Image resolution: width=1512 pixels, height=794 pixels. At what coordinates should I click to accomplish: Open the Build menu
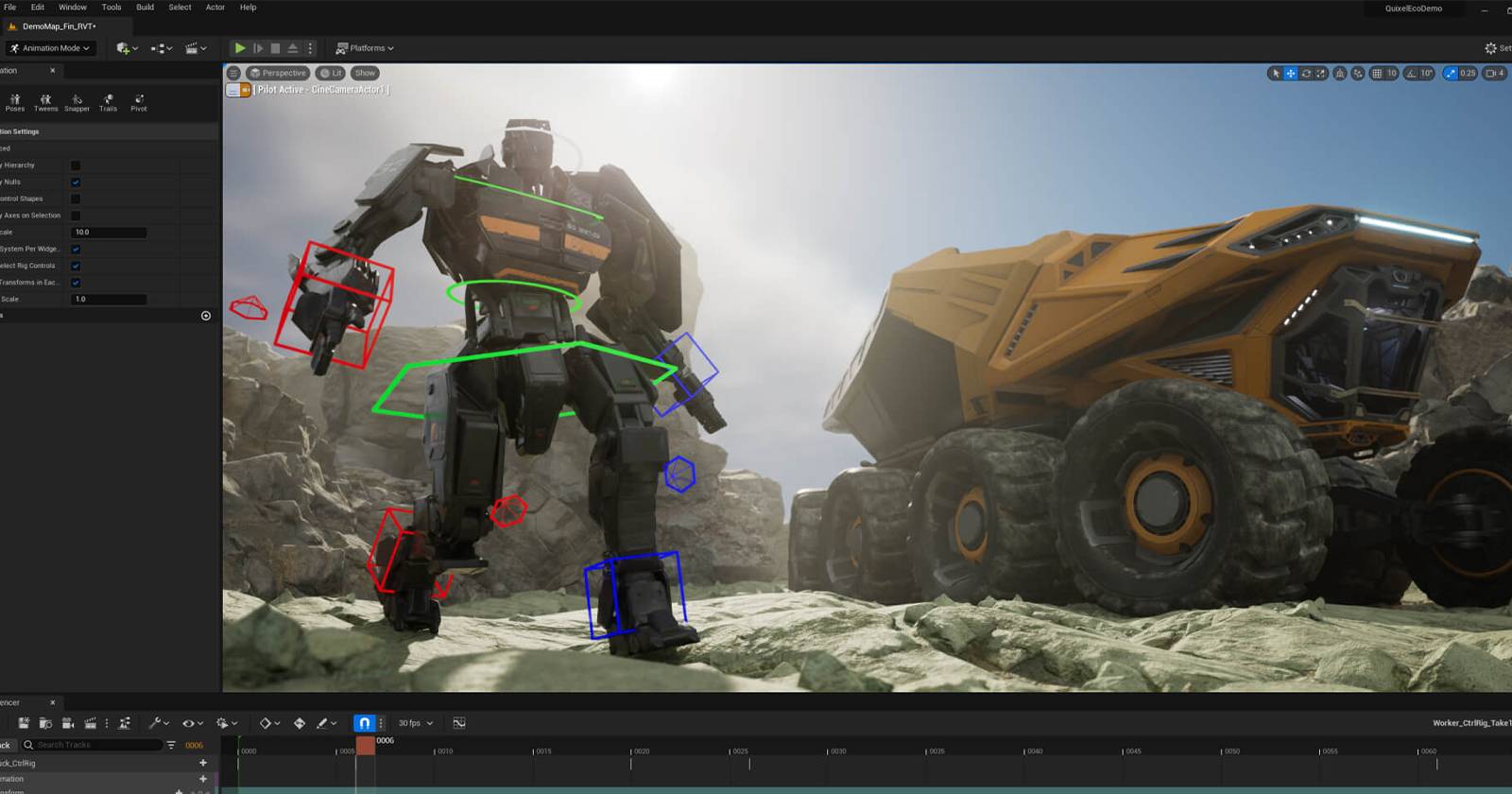coord(145,8)
